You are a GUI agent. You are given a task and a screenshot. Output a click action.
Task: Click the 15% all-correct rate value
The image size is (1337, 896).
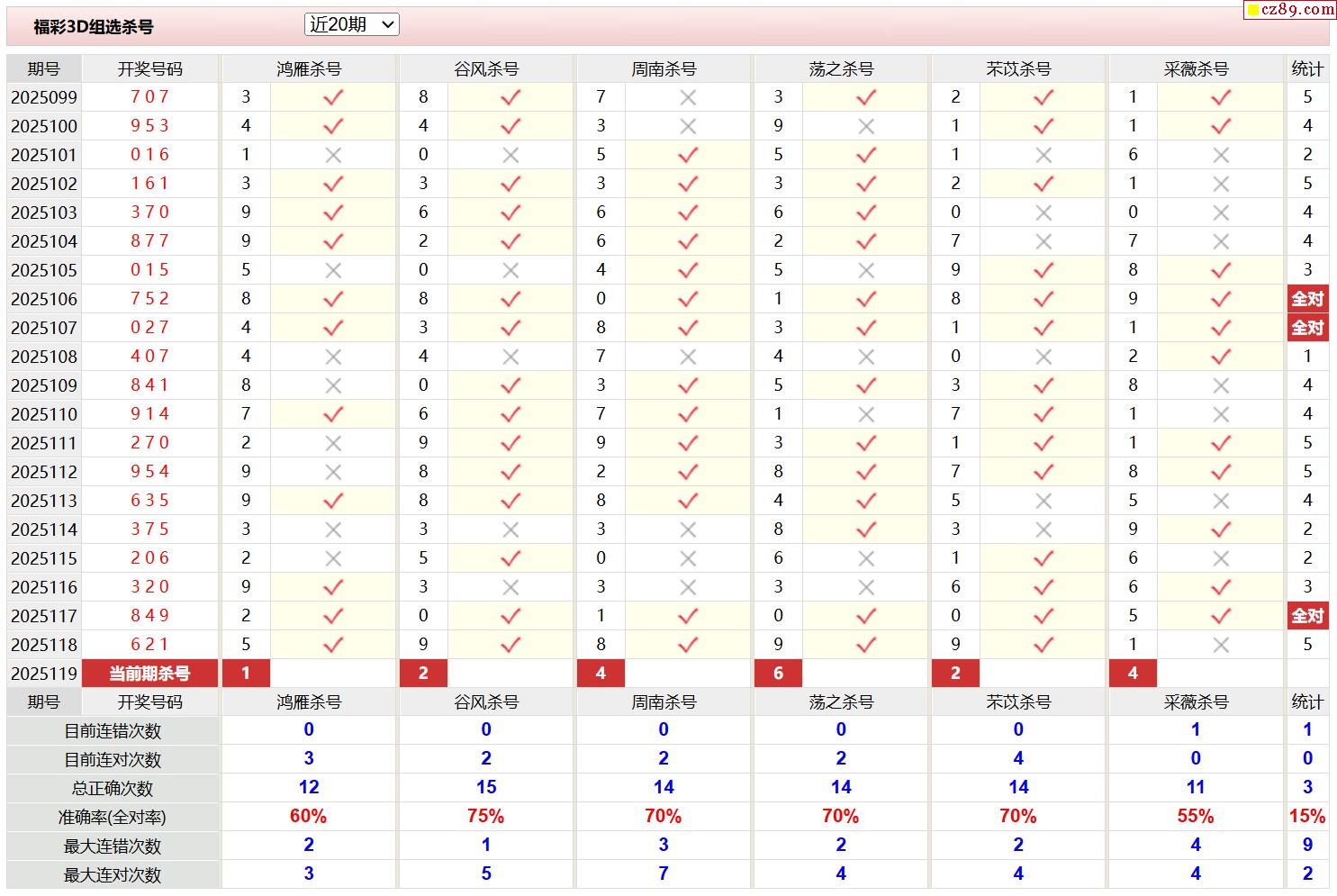point(1307,817)
